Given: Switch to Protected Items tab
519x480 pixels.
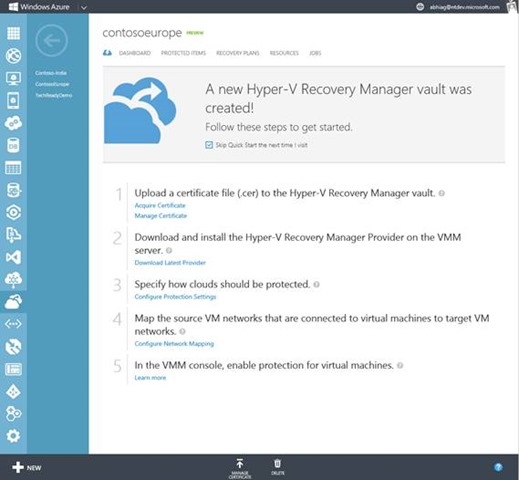Looking at the screenshot, I should 183,53.
